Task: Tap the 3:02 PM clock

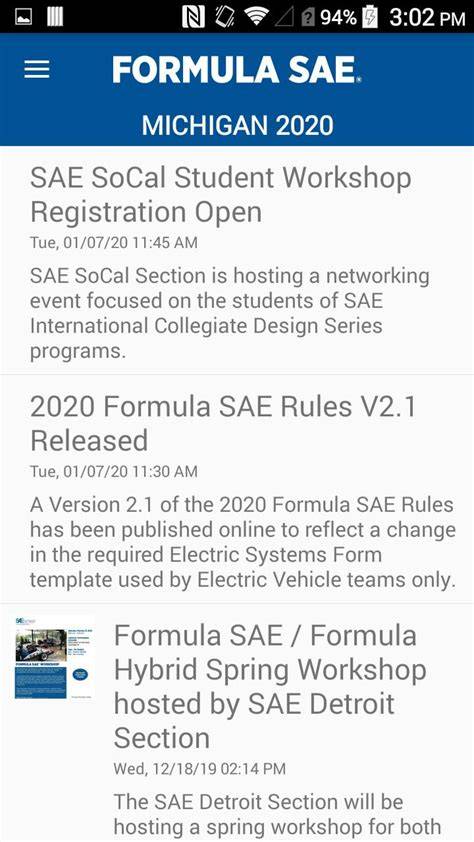Action: pyautogui.click(x=427, y=18)
